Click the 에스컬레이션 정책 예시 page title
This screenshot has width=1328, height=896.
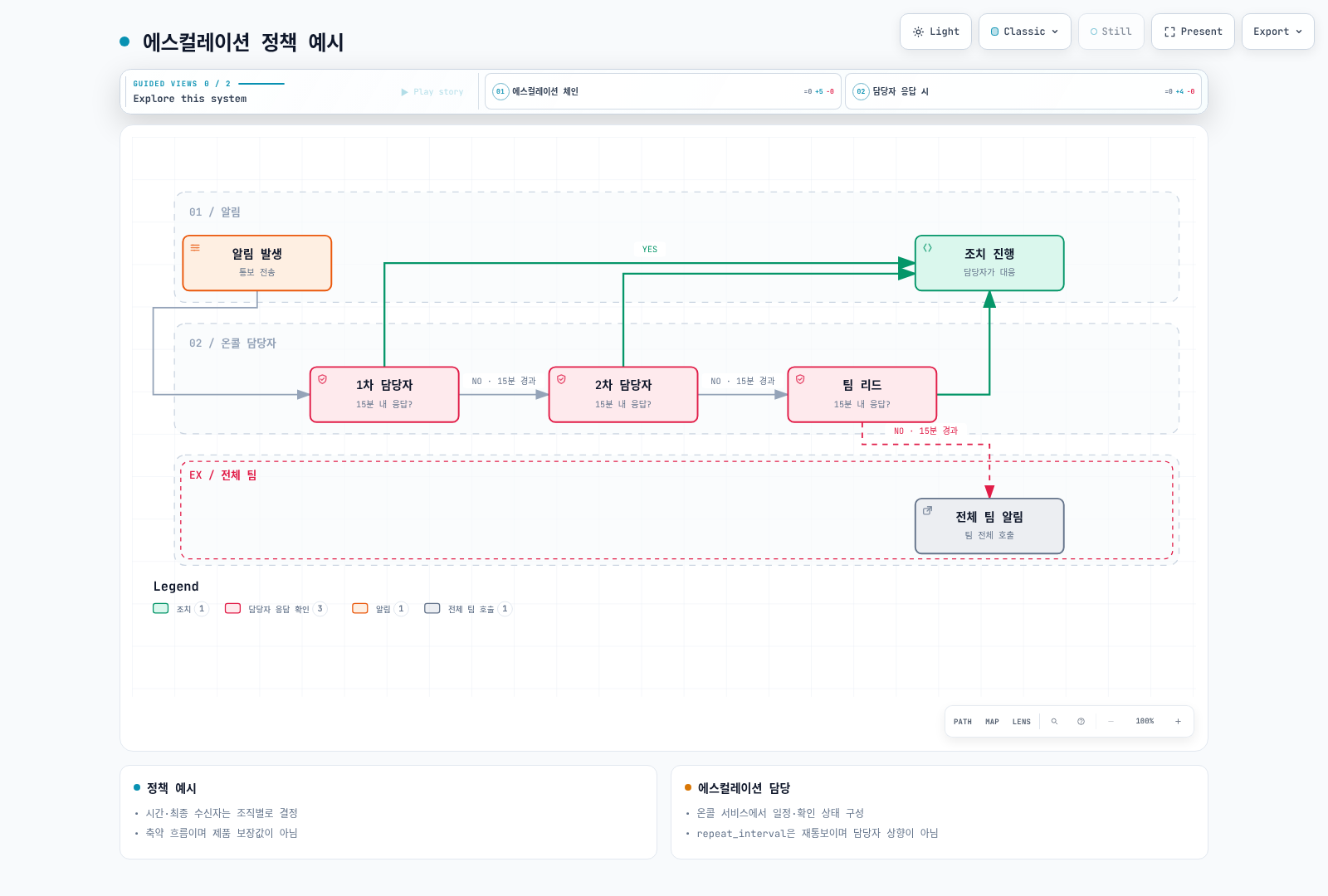(243, 42)
